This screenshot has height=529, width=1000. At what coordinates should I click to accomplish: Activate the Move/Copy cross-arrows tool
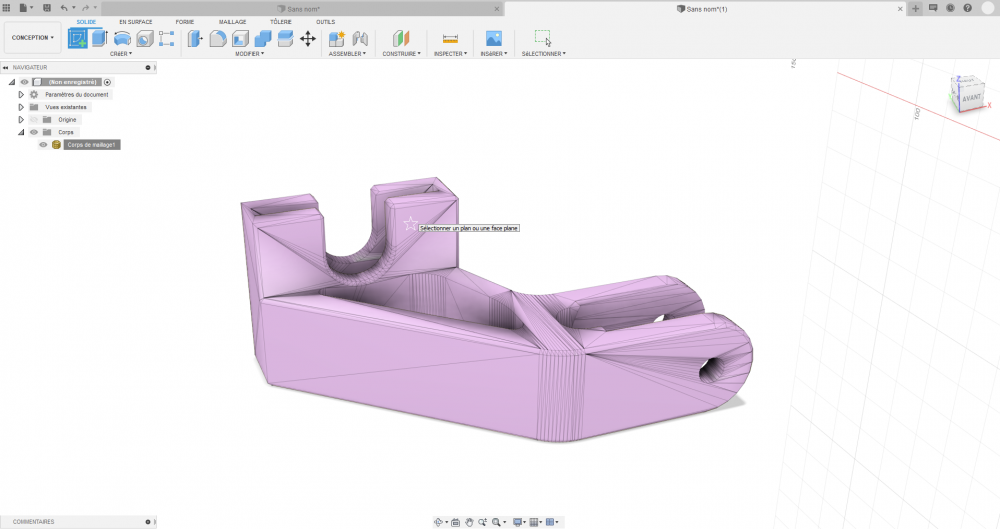pos(308,39)
